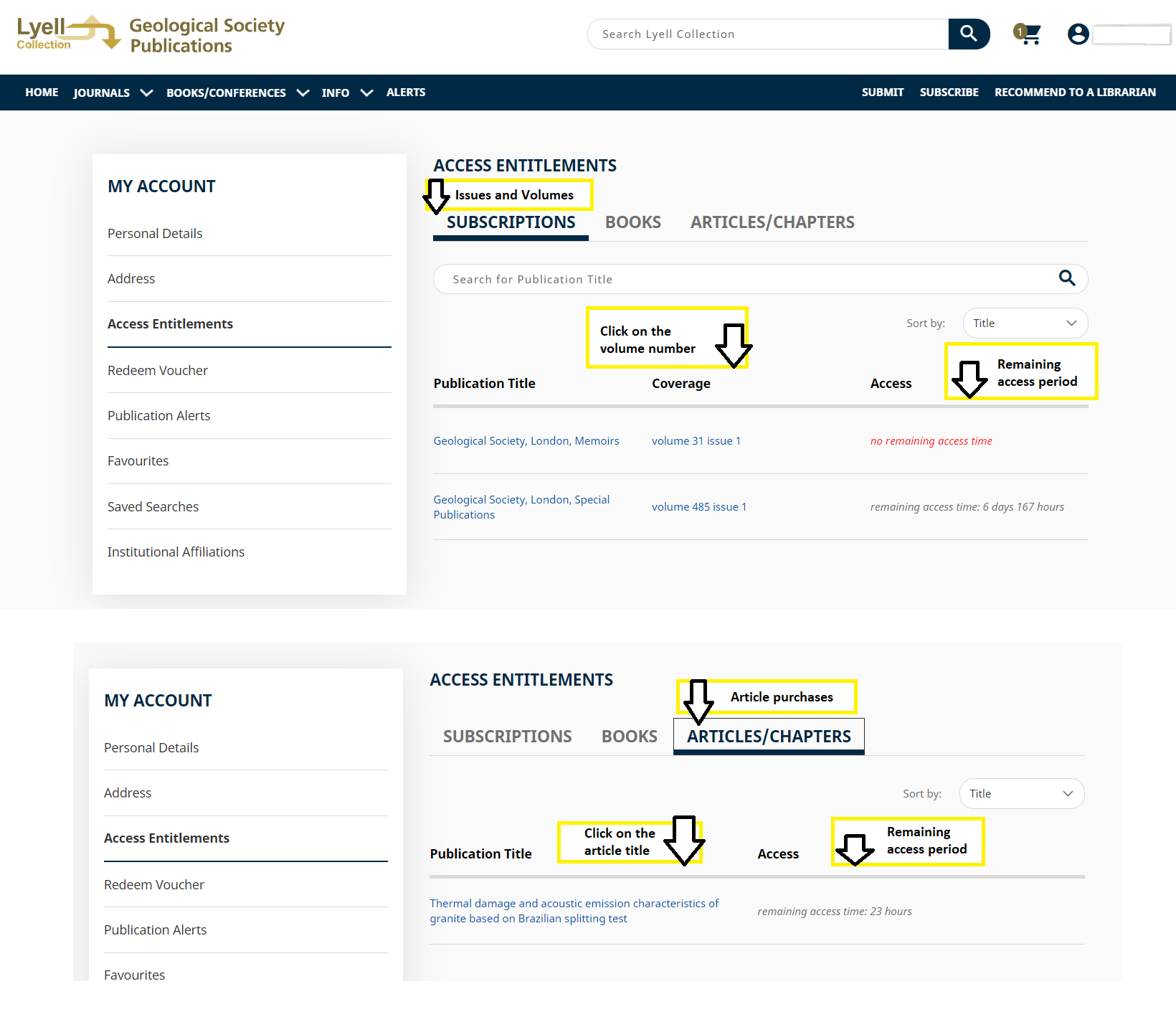Viewport: 1176px width, 1017px height.
Task: Open the lower Sort by Title dropdown
Action: (x=1021, y=794)
